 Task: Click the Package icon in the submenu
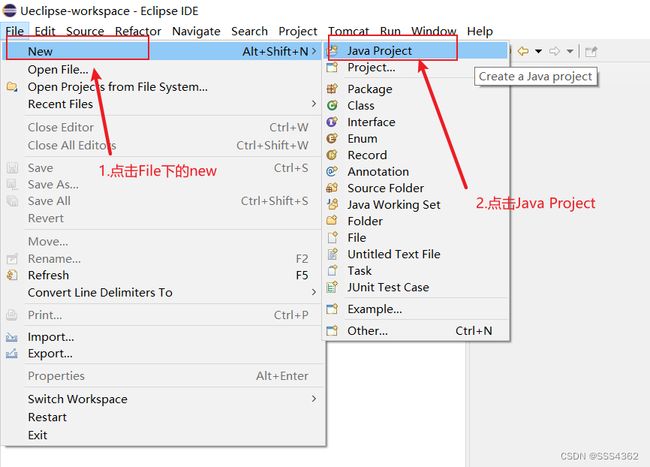coord(332,88)
